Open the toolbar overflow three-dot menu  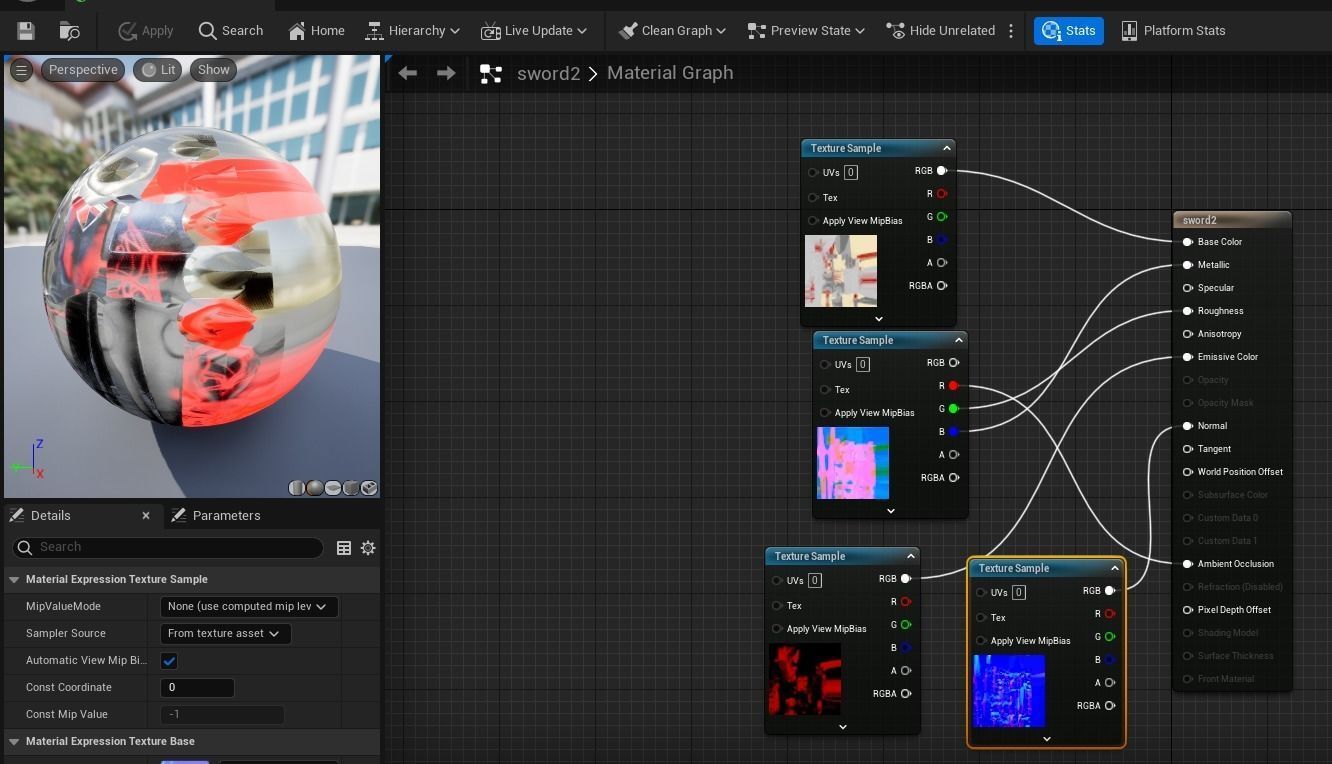[1011, 31]
